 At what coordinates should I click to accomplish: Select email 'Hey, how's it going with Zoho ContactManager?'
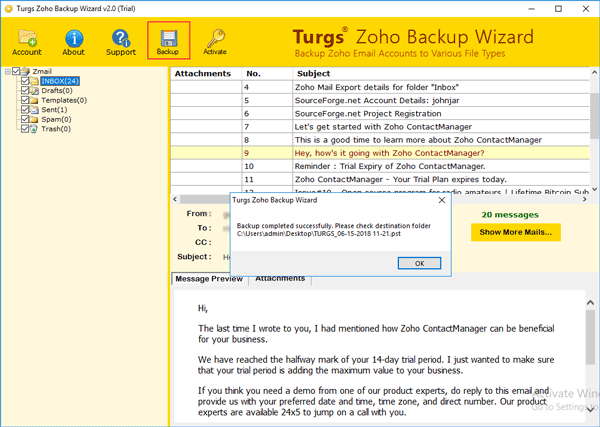click(x=380, y=153)
